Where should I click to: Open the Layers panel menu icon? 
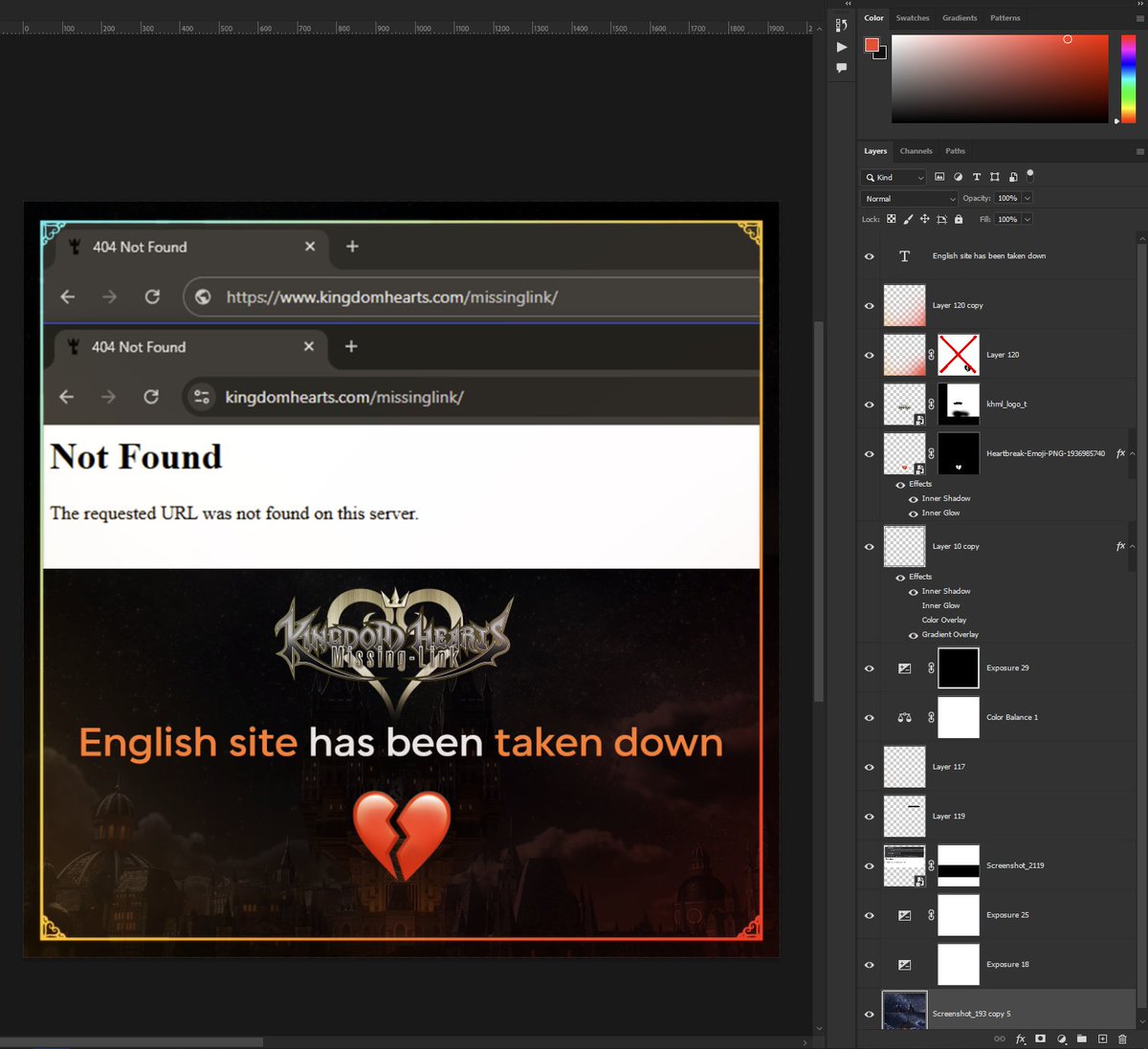coord(1139,151)
